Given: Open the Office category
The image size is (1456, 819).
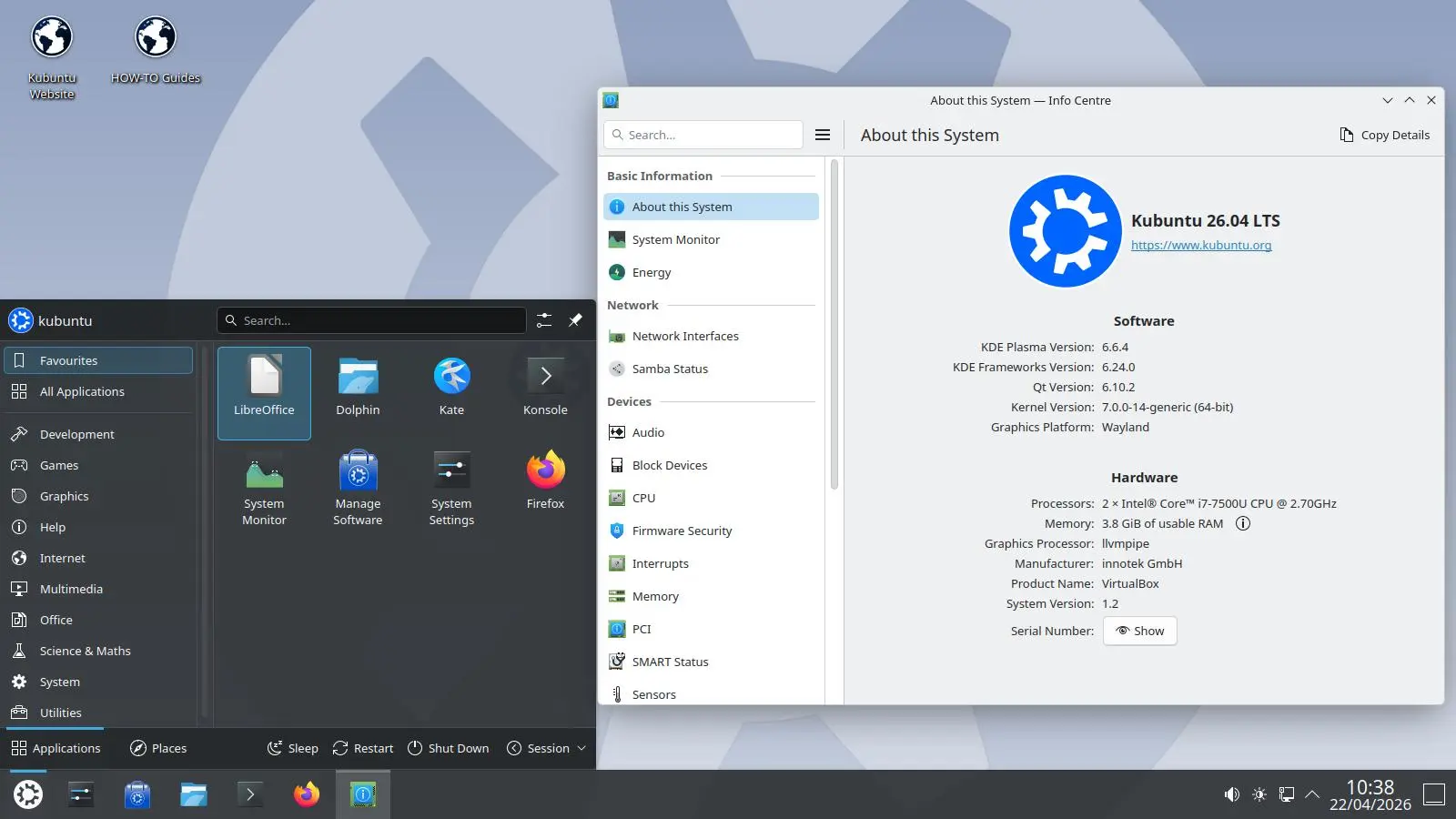Looking at the screenshot, I should pos(98,620).
